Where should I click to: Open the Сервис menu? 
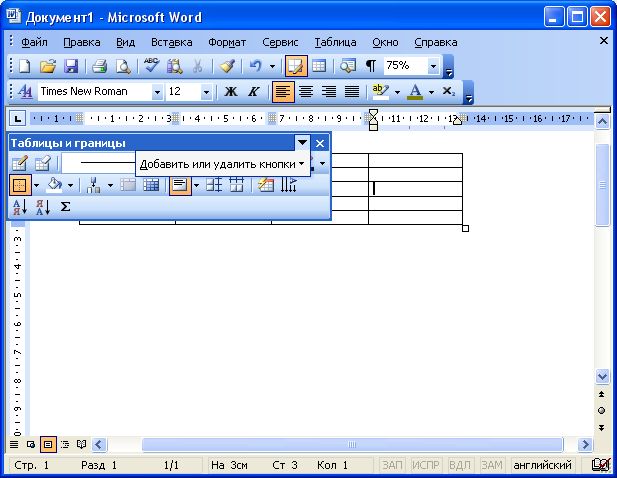[280, 42]
